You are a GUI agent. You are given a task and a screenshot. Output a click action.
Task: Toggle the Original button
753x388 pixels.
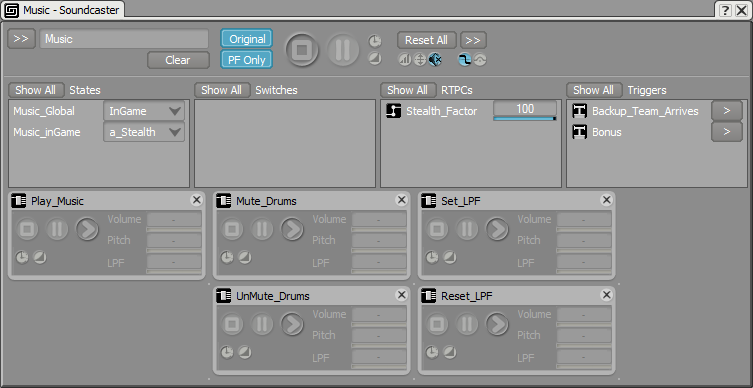point(247,39)
